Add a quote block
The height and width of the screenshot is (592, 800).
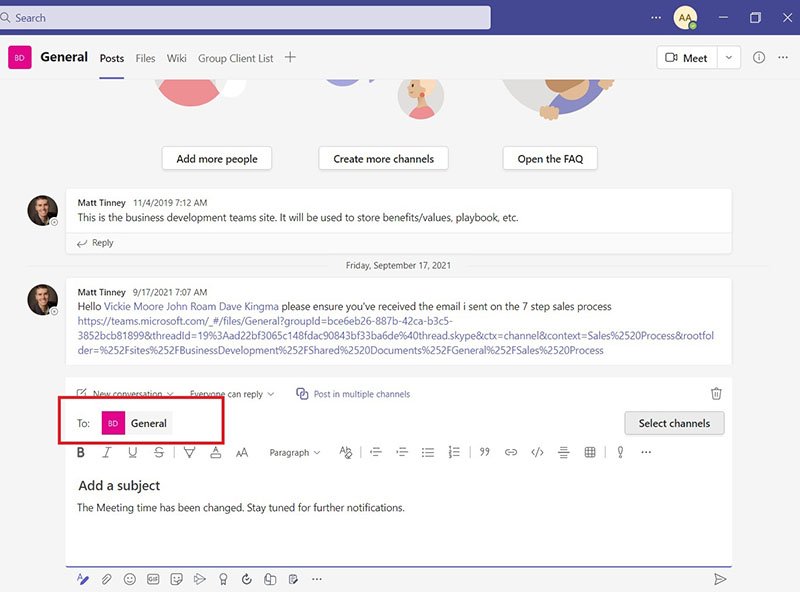(484, 453)
